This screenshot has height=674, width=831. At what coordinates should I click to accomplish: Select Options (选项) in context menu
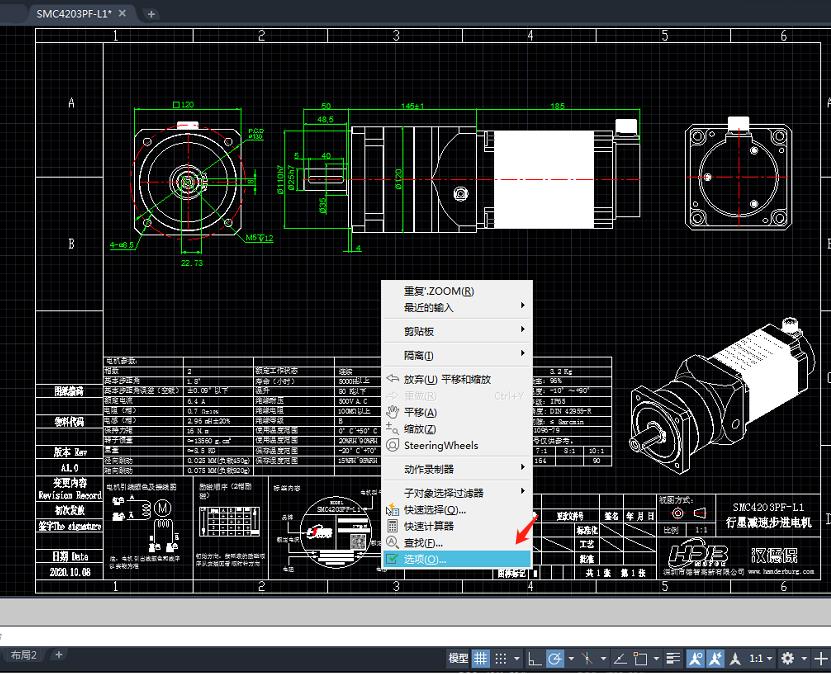425,559
